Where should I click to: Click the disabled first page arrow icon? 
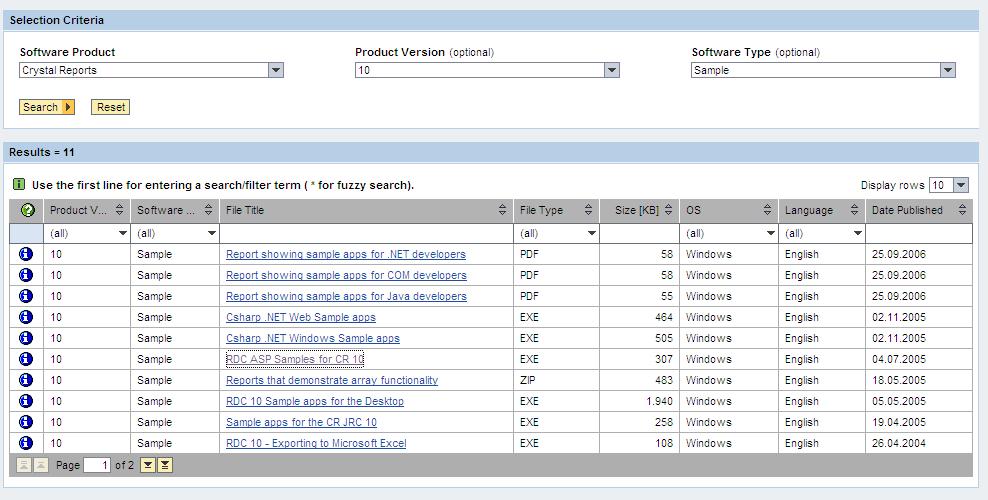[24, 465]
